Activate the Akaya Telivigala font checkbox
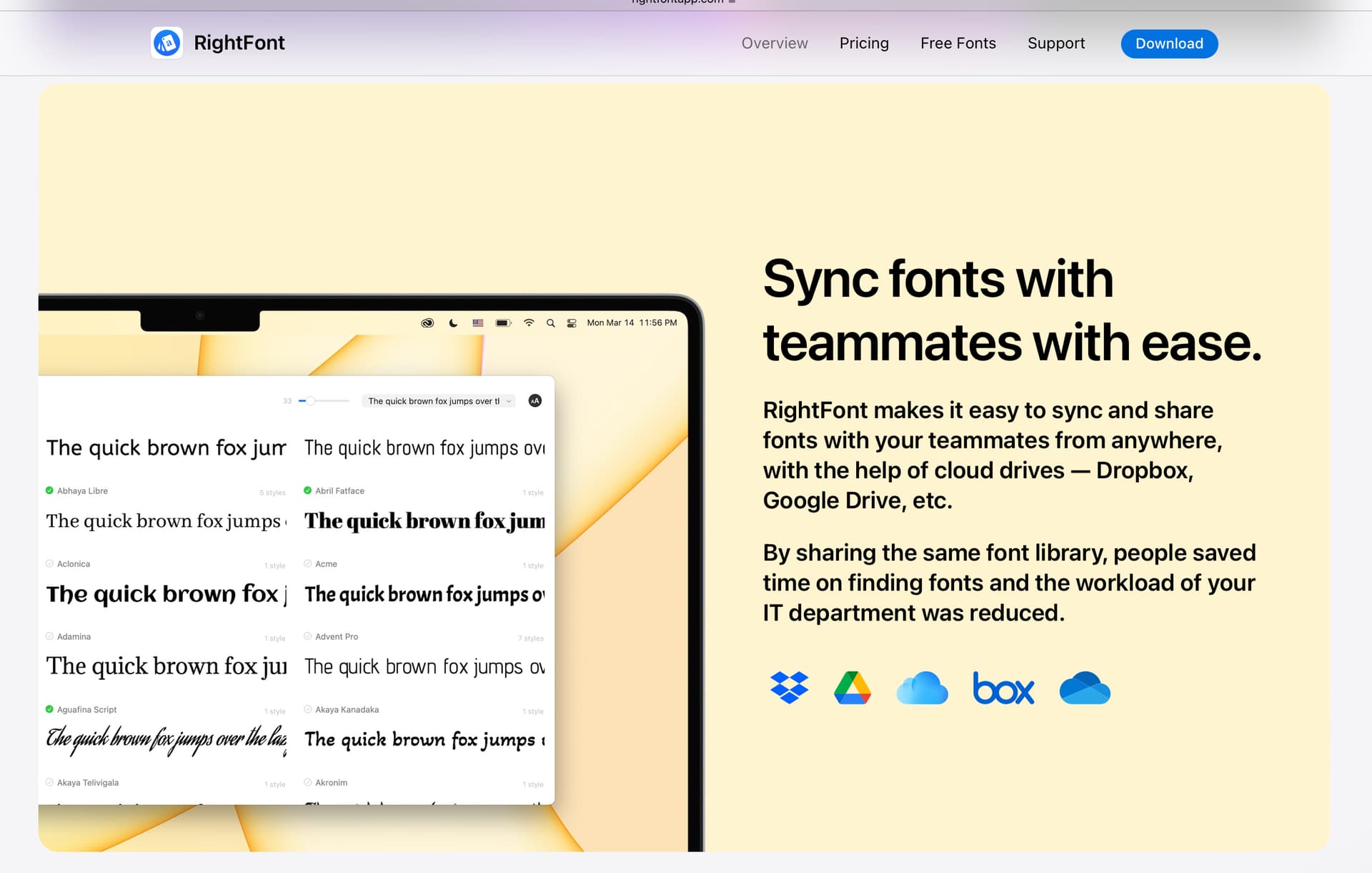The image size is (1372, 873). point(49,782)
